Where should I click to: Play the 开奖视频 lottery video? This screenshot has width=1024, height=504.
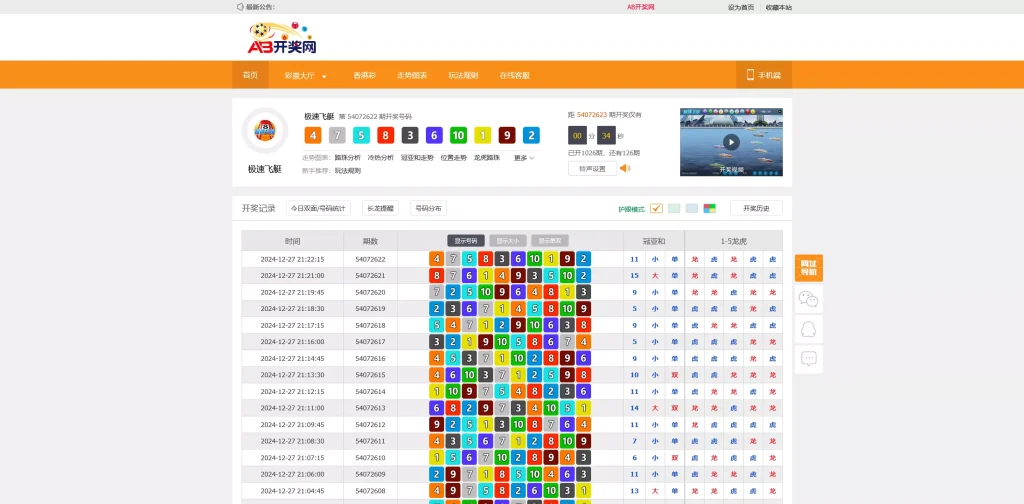click(x=731, y=142)
